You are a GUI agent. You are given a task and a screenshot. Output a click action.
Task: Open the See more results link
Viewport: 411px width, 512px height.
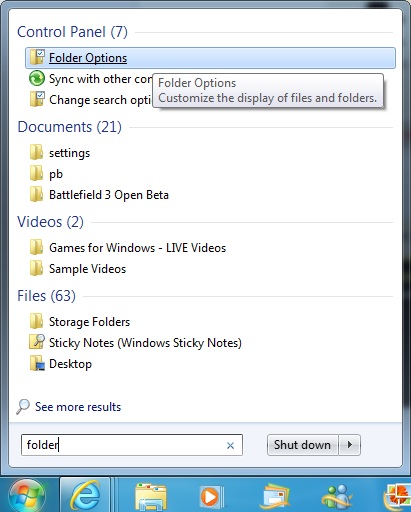click(x=78, y=407)
